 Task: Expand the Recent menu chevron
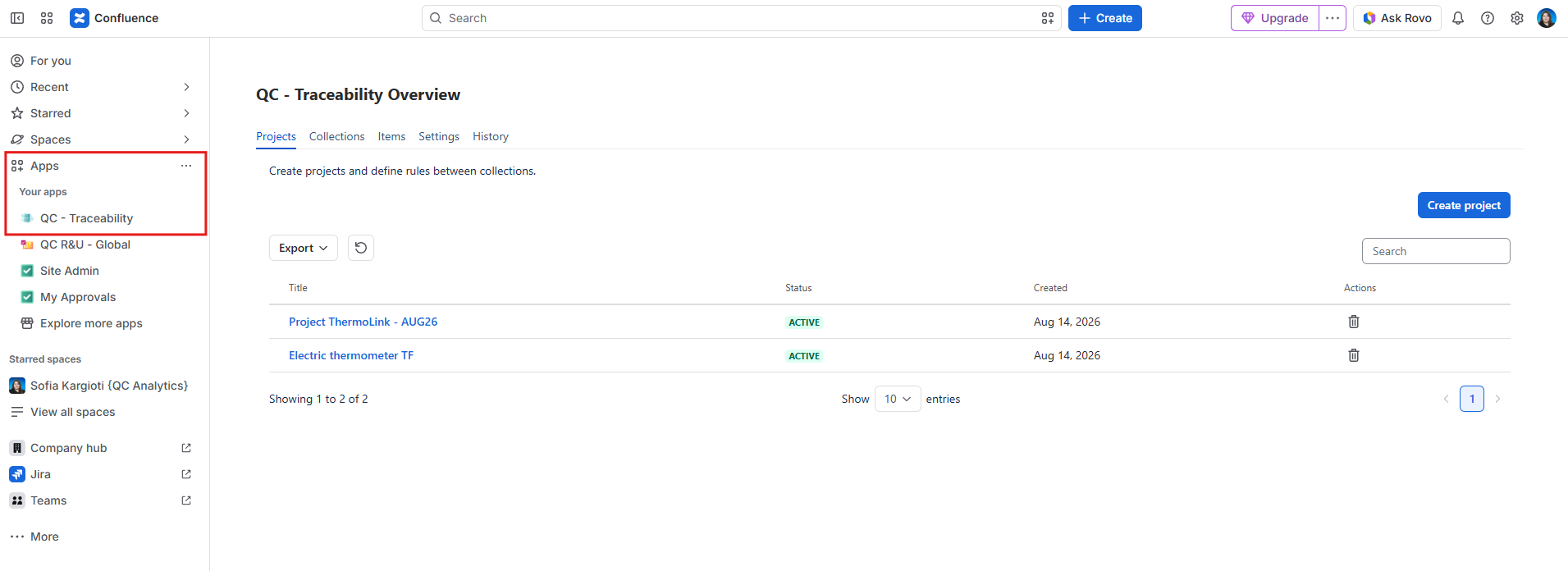click(x=186, y=87)
